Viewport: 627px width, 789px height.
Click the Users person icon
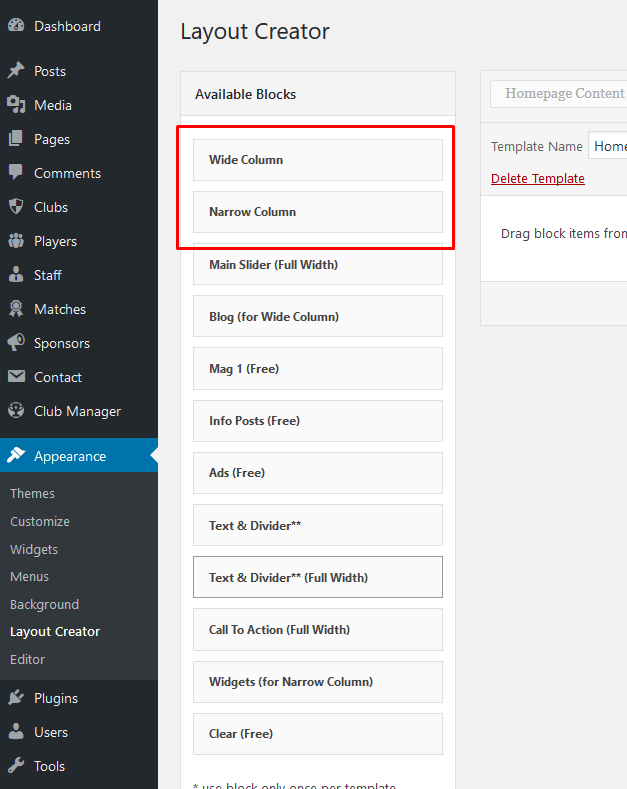(x=16, y=731)
